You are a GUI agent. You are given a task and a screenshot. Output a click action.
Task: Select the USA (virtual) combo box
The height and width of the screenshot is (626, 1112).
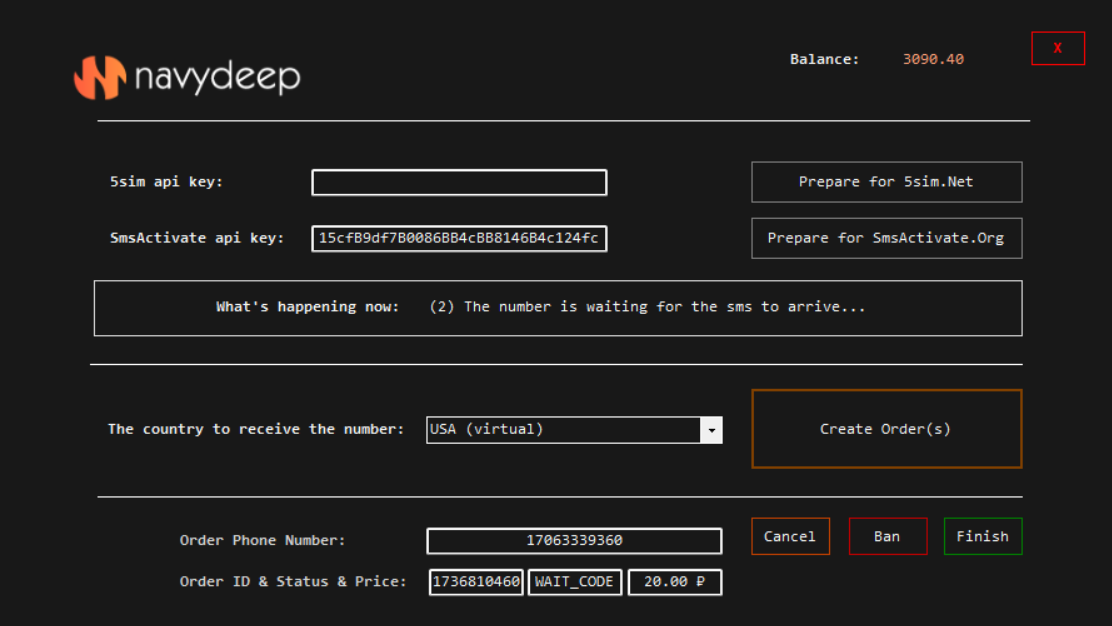(x=574, y=430)
